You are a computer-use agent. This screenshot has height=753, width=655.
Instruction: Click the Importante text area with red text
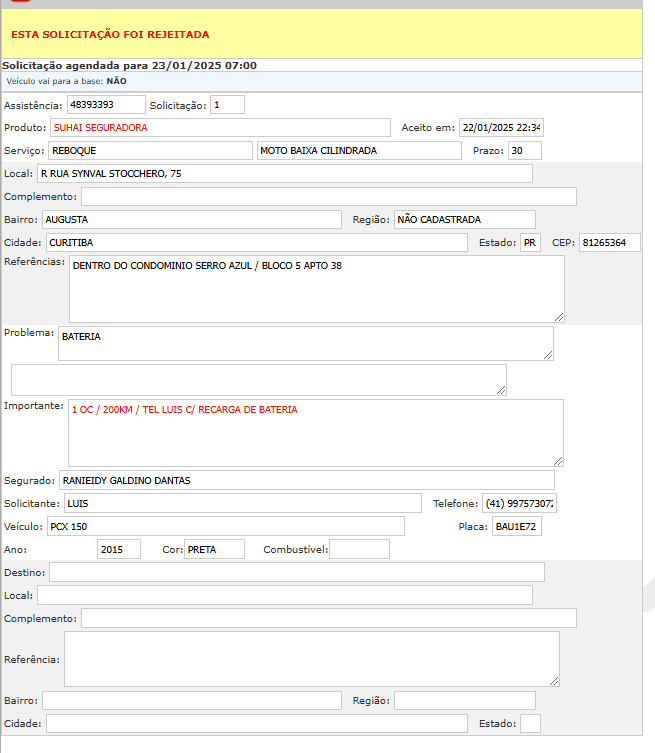pyautogui.click(x=315, y=432)
